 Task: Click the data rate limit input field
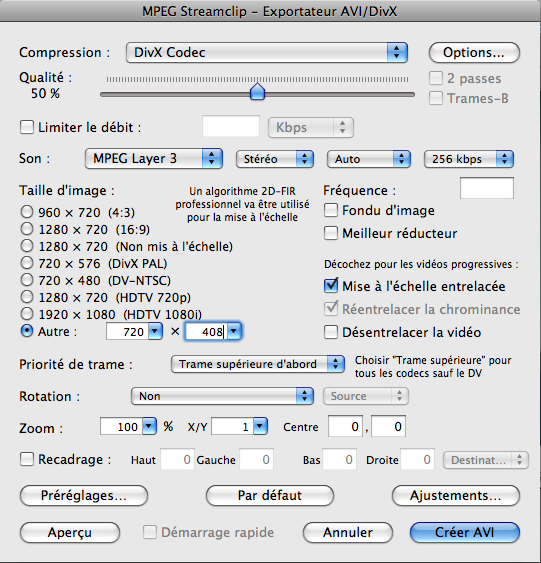pyautogui.click(x=231, y=126)
